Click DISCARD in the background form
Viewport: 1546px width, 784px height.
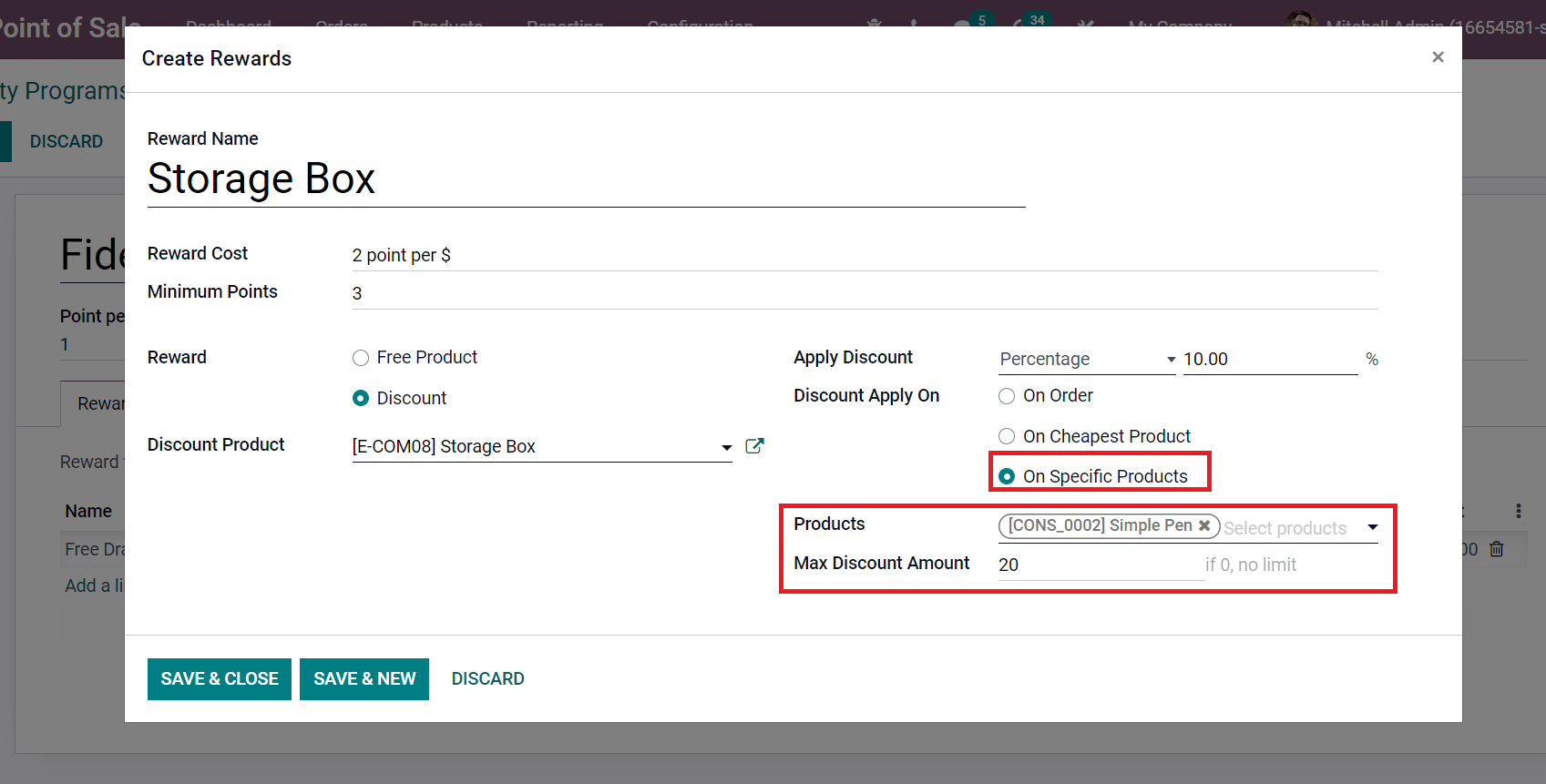pyautogui.click(x=67, y=142)
